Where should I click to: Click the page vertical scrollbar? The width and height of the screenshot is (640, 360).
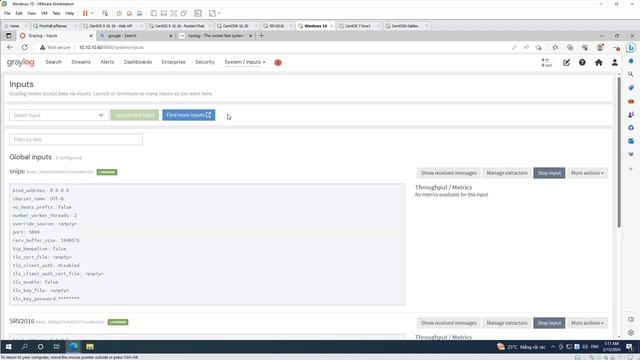[x=619, y=152]
